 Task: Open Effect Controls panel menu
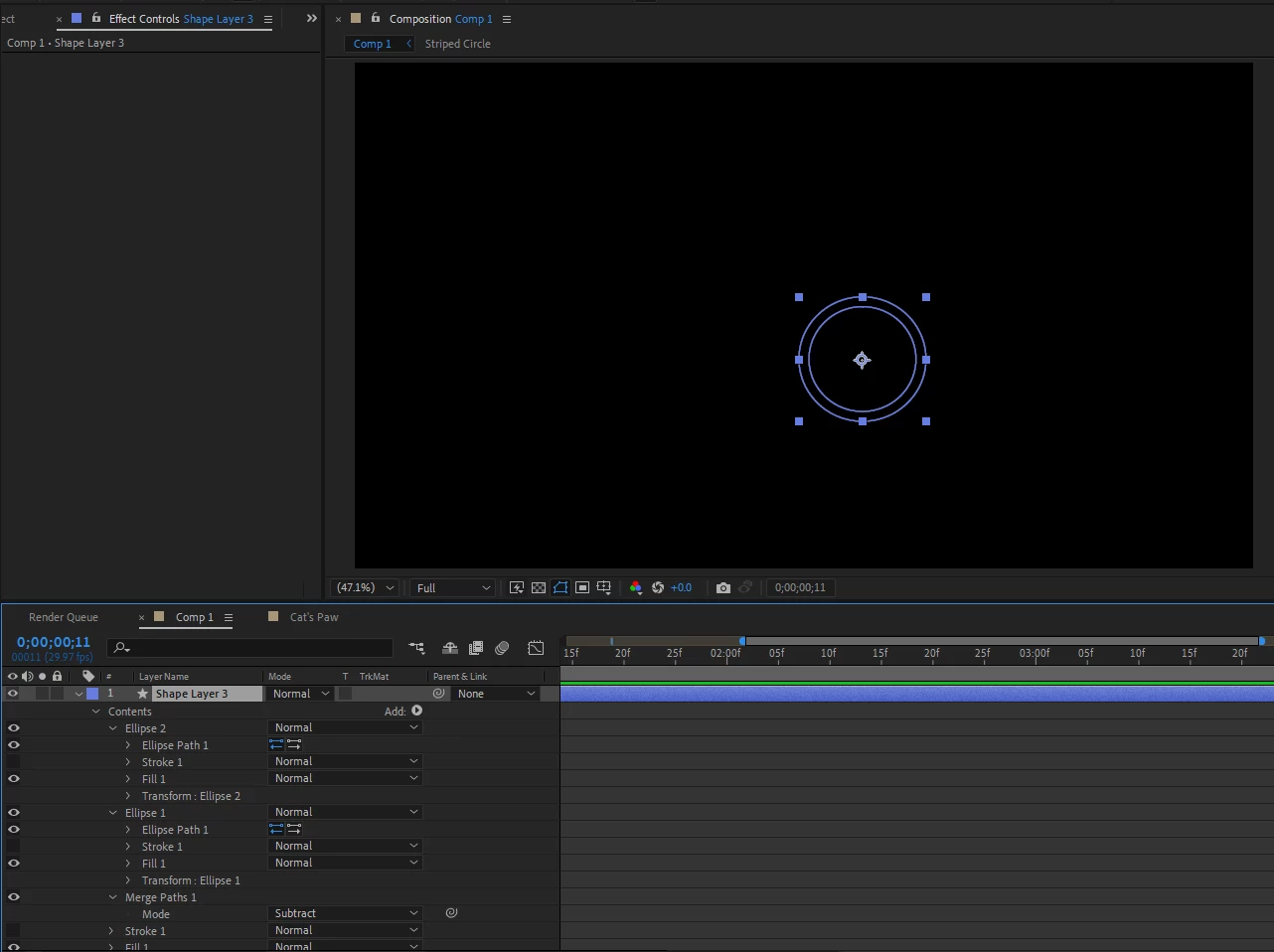[268, 19]
